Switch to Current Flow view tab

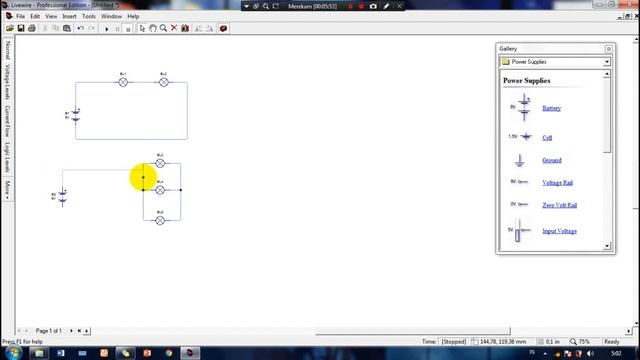7,121
